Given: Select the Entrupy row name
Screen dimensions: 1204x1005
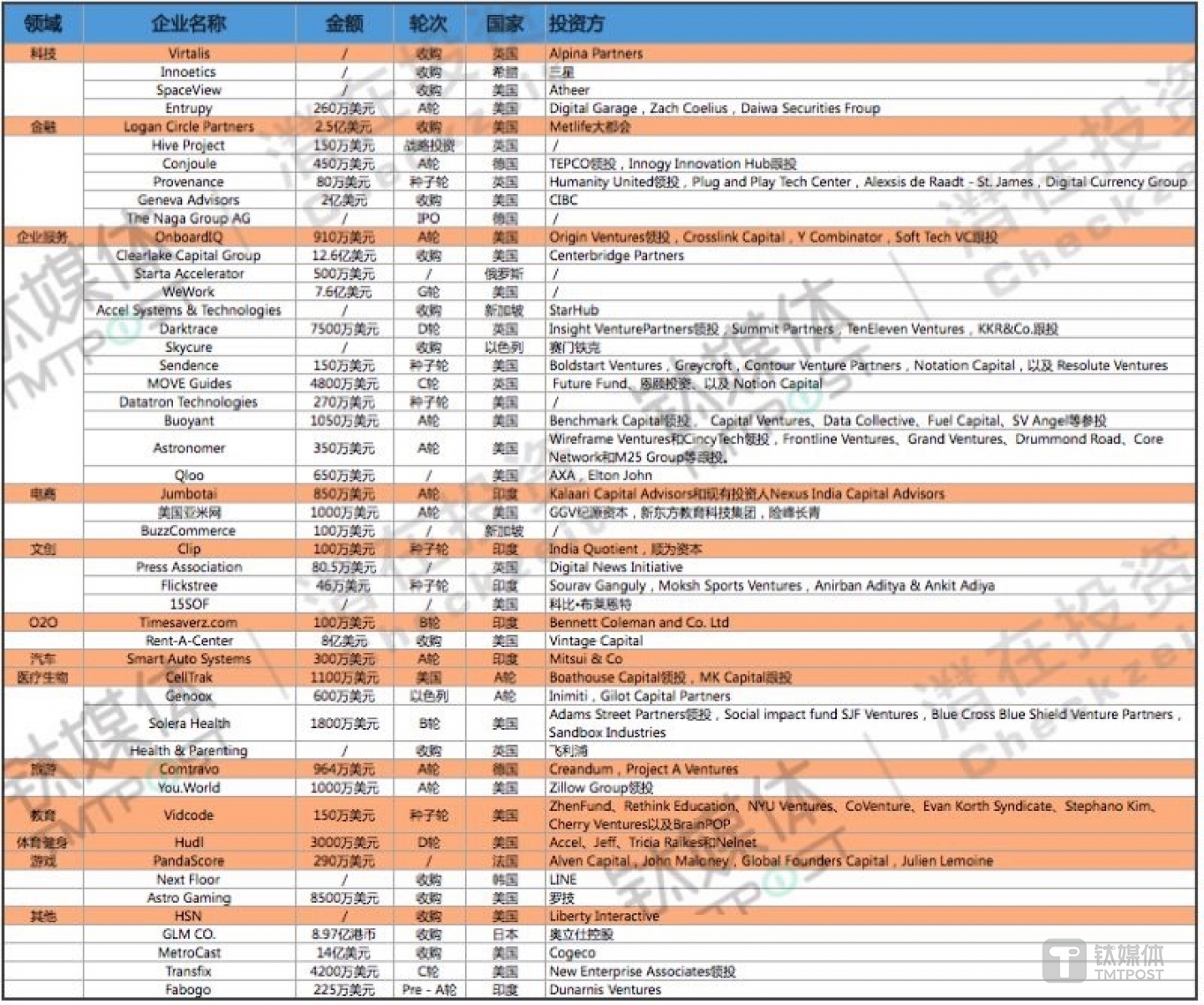Looking at the screenshot, I should (x=189, y=109).
